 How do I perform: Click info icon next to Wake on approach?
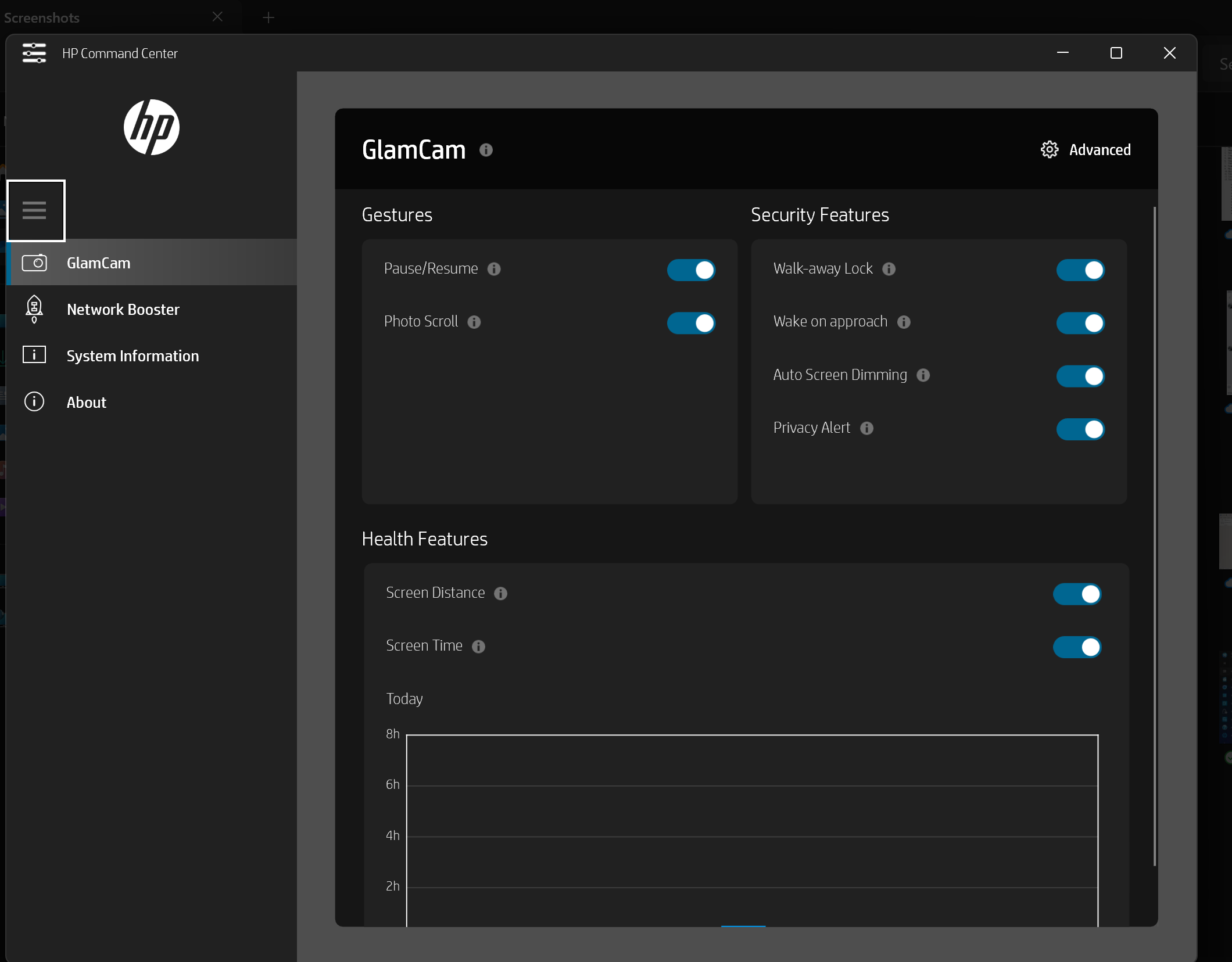904,322
